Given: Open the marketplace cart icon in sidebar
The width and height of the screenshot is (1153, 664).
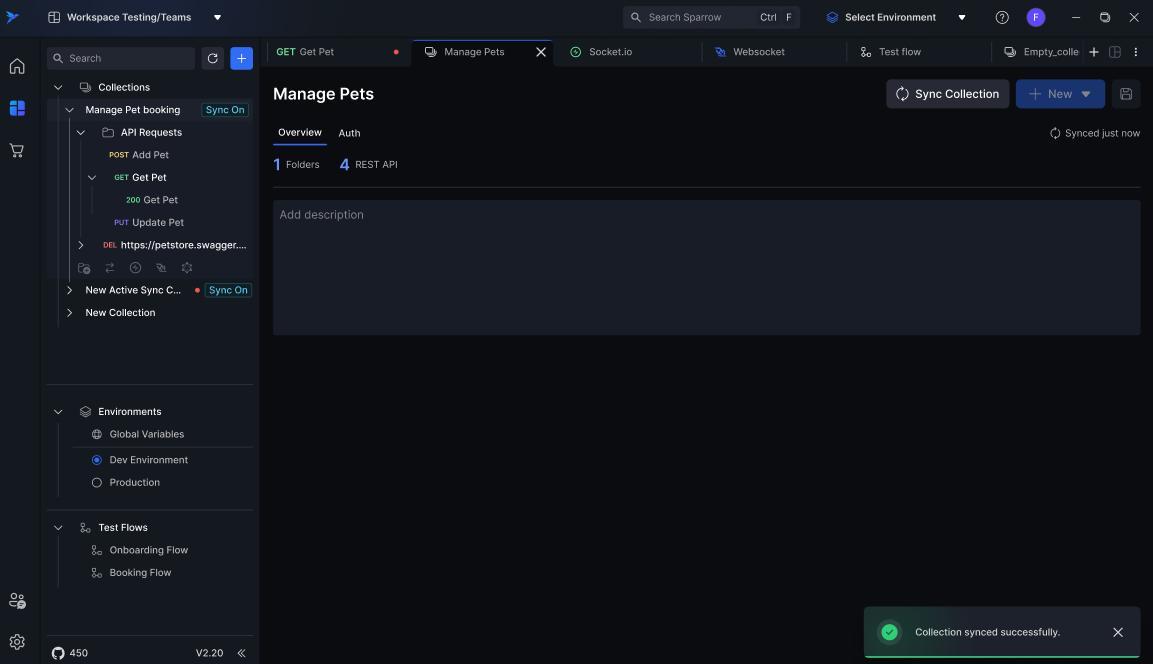Looking at the screenshot, I should pos(17,150).
